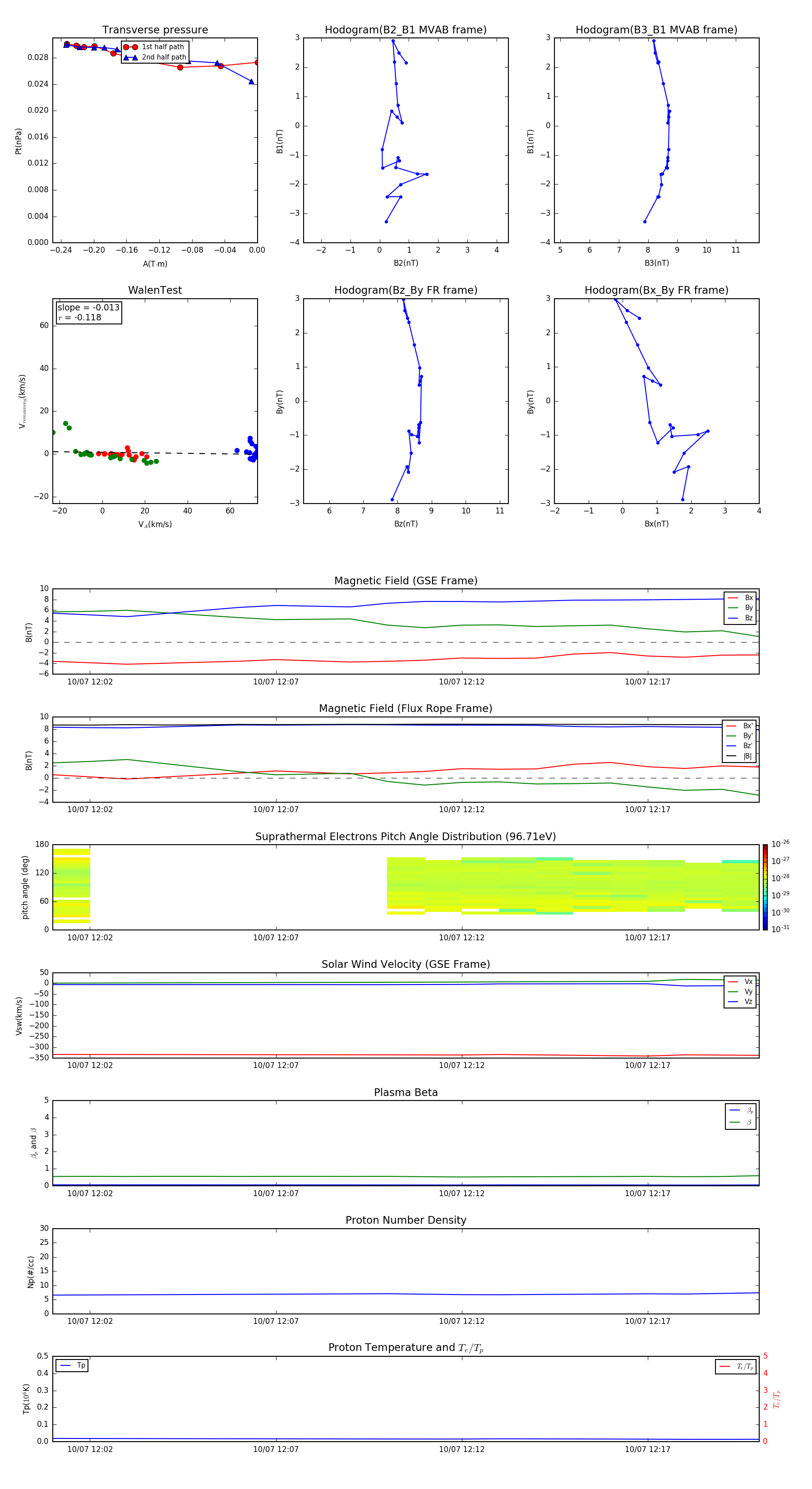Click the 'Bx(nT)' x-axis label
The height and width of the screenshot is (1489, 812).
tap(656, 524)
